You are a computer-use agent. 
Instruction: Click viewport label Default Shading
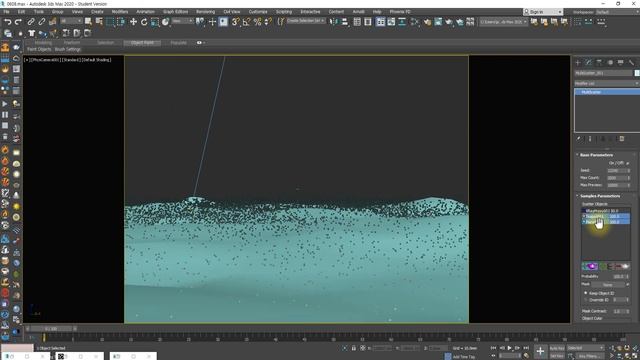(x=97, y=60)
